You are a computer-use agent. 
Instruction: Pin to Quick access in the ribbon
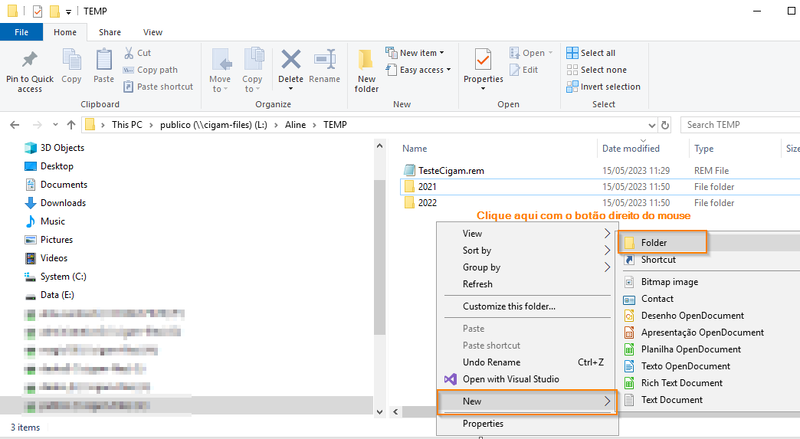point(30,71)
